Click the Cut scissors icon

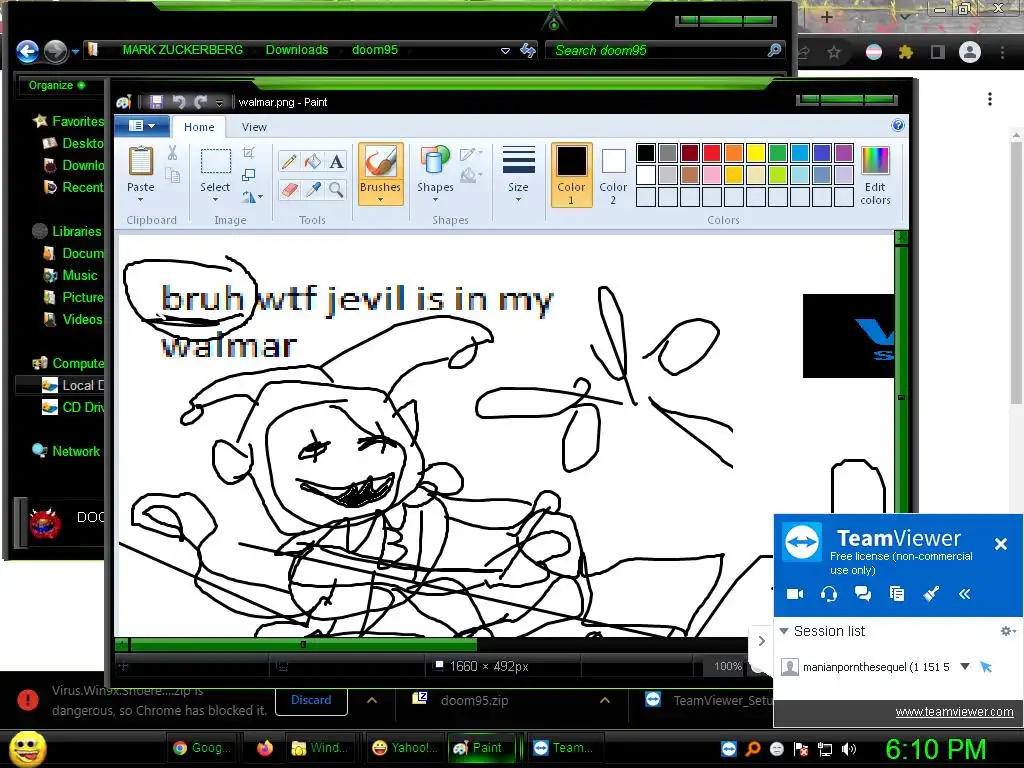(172, 153)
